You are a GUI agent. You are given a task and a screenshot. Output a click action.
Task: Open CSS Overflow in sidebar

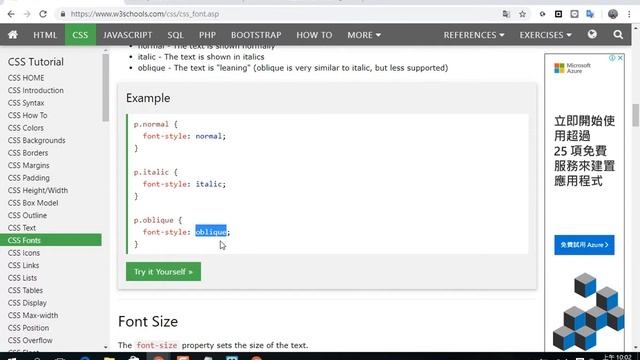[x=30, y=340]
